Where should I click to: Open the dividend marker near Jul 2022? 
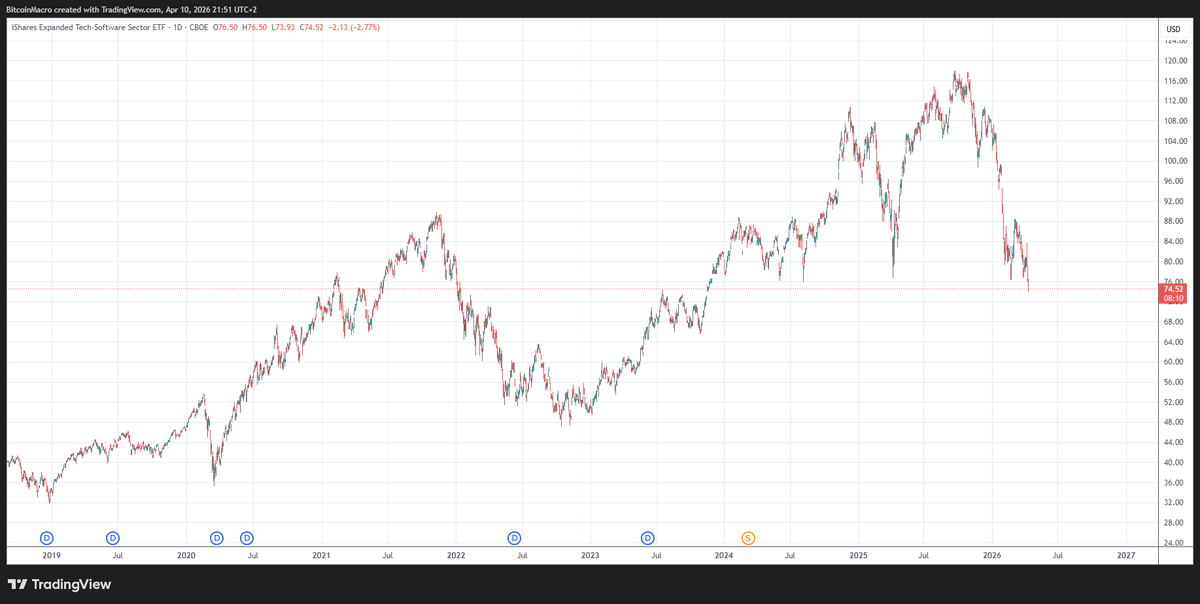click(x=515, y=538)
